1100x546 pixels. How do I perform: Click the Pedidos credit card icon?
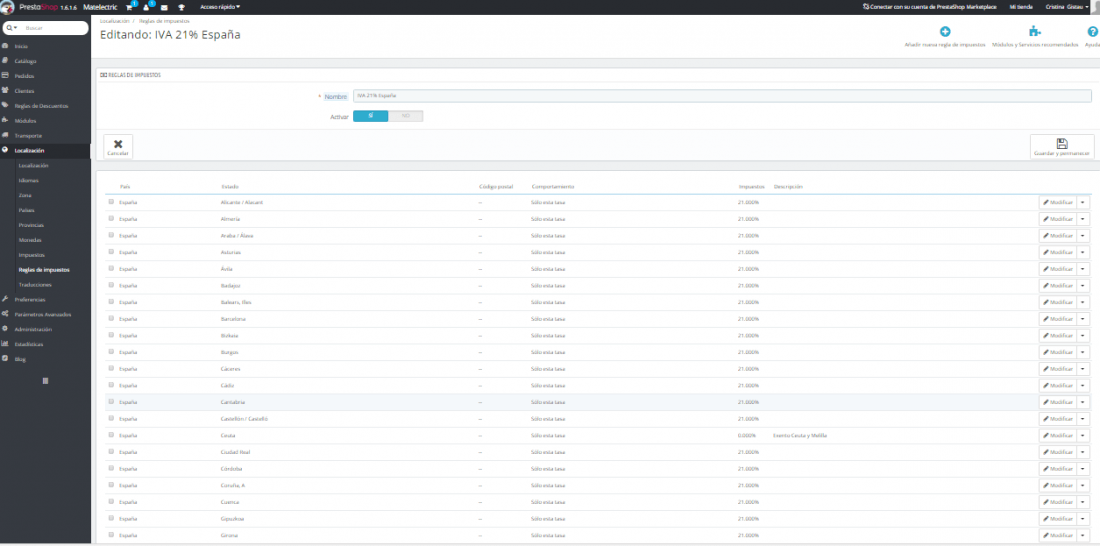(x=5, y=75)
